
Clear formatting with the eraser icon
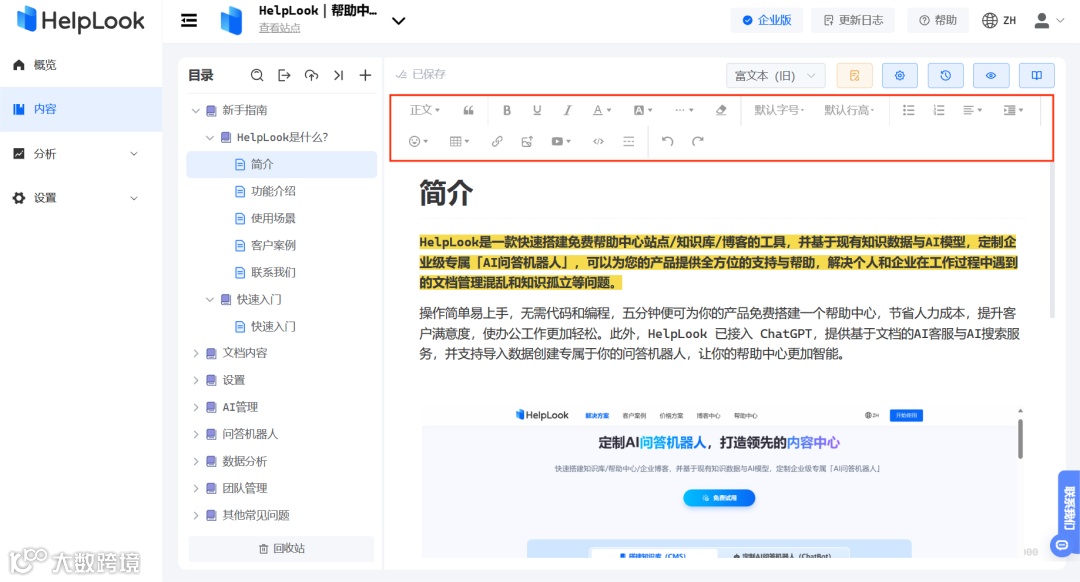click(721, 110)
